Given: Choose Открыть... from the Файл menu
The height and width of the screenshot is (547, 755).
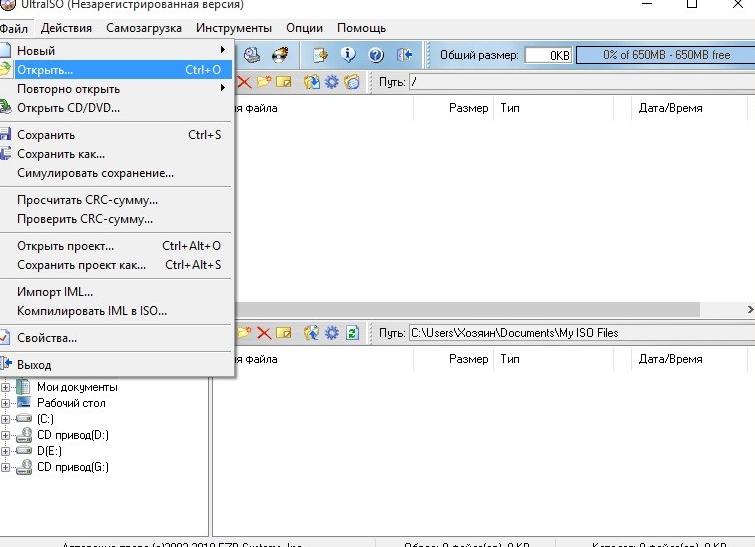Looking at the screenshot, I should tap(116, 70).
